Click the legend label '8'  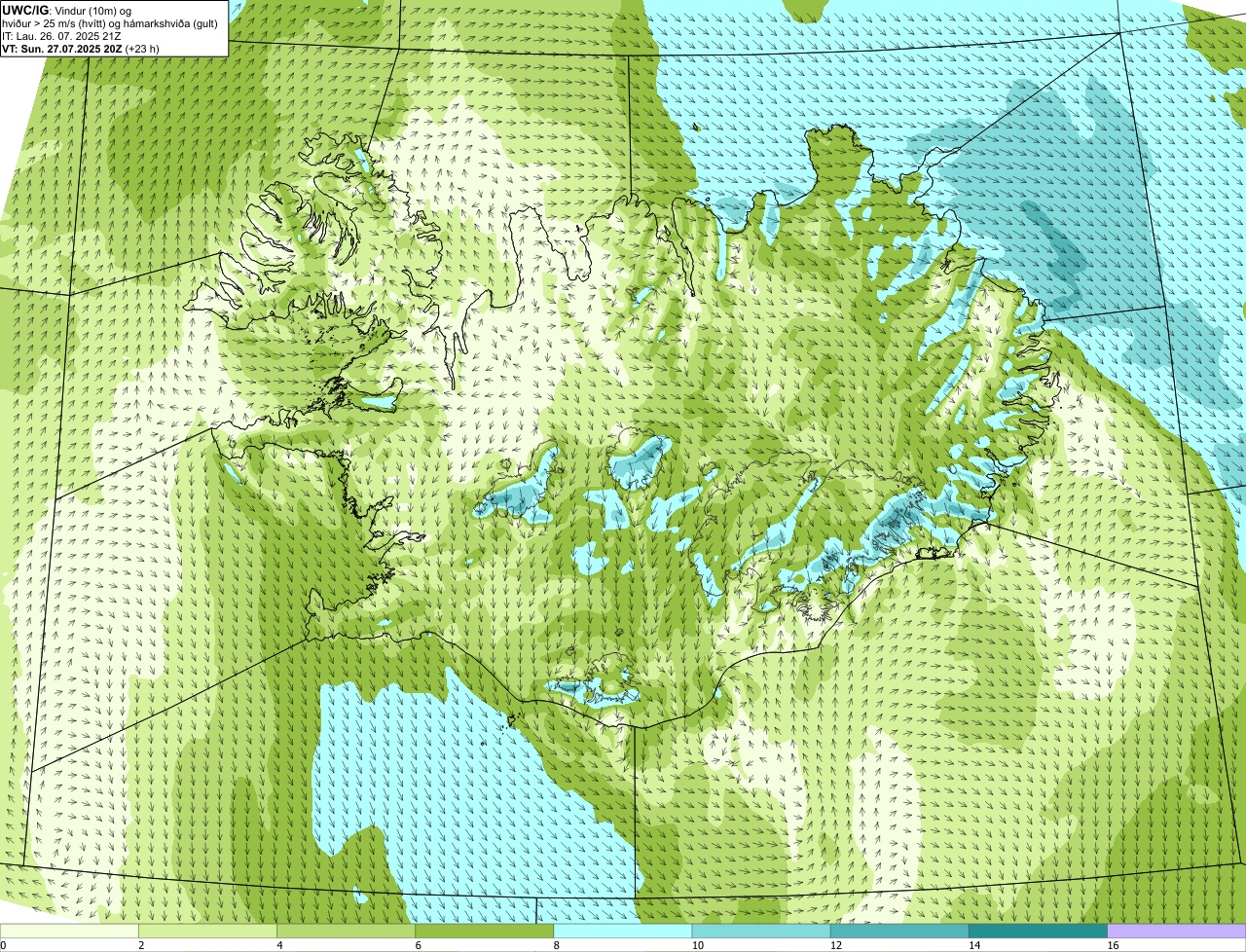pos(557,945)
